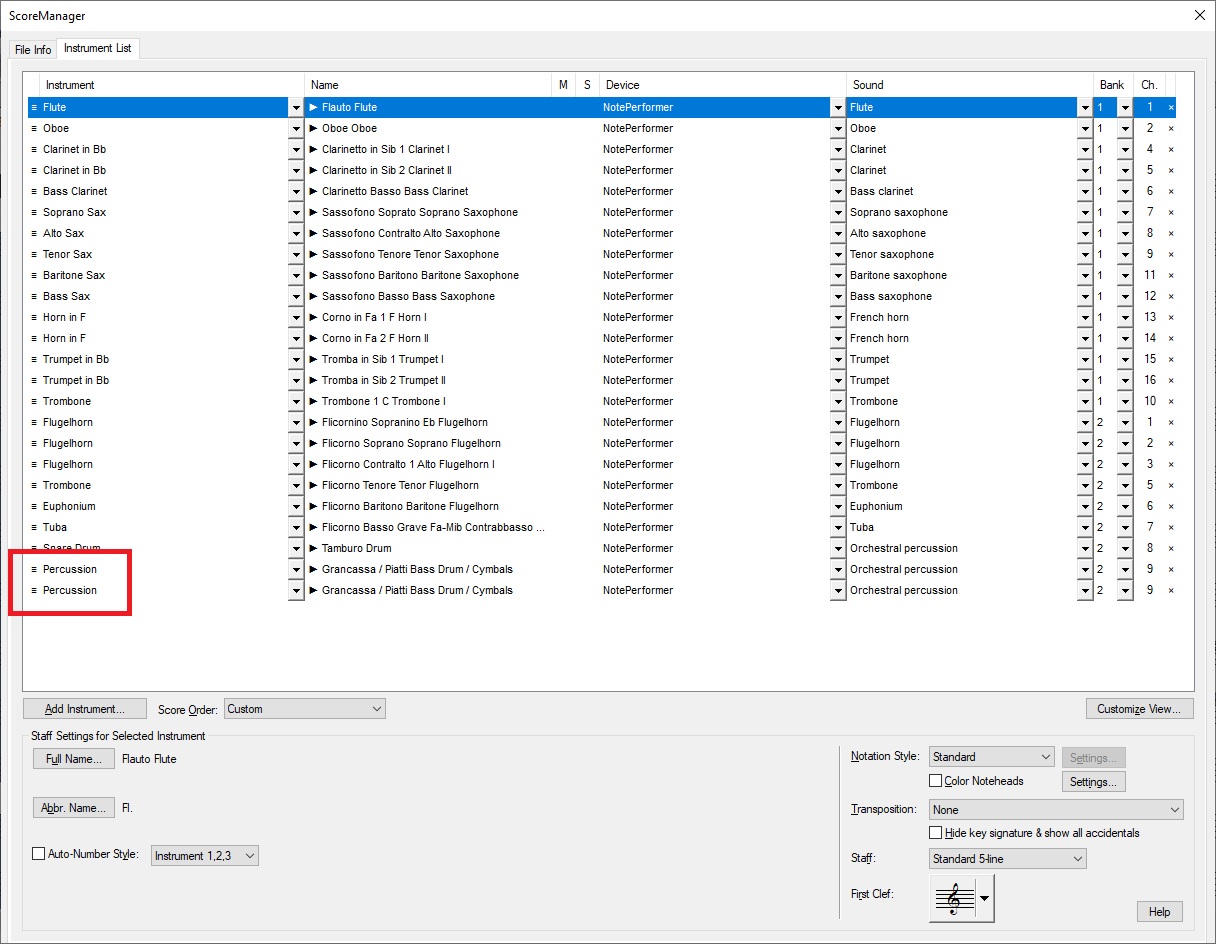Click the triangle beside Tamburo Drum
Viewport: 1216px width, 944px height.
click(313, 548)
